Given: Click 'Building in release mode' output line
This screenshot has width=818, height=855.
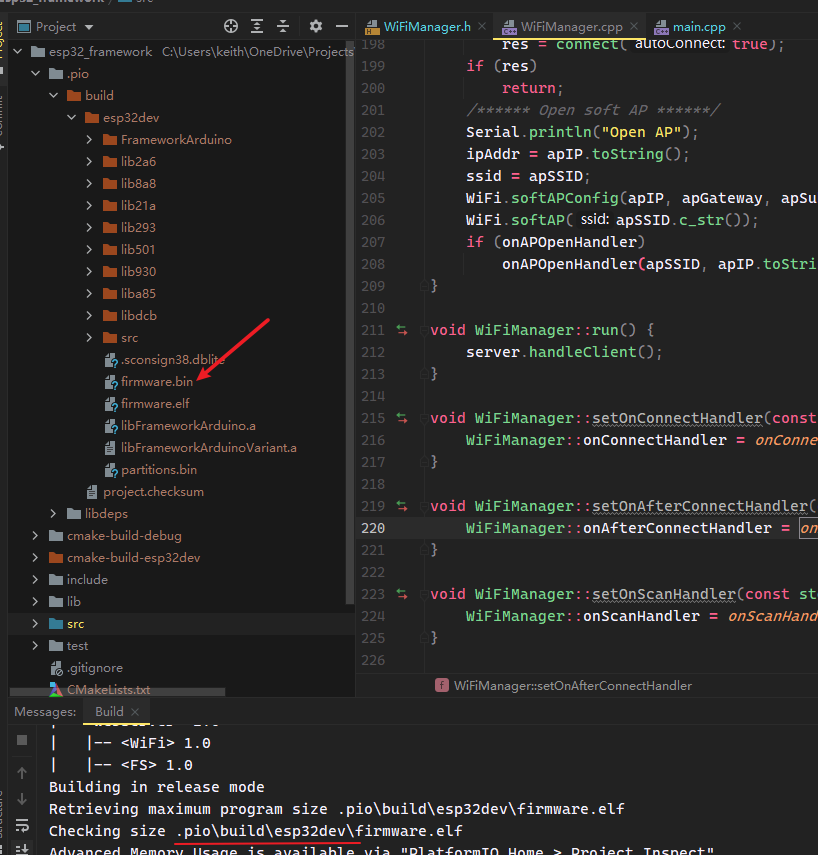Looking at the screenshot, I should coord(157,787).
